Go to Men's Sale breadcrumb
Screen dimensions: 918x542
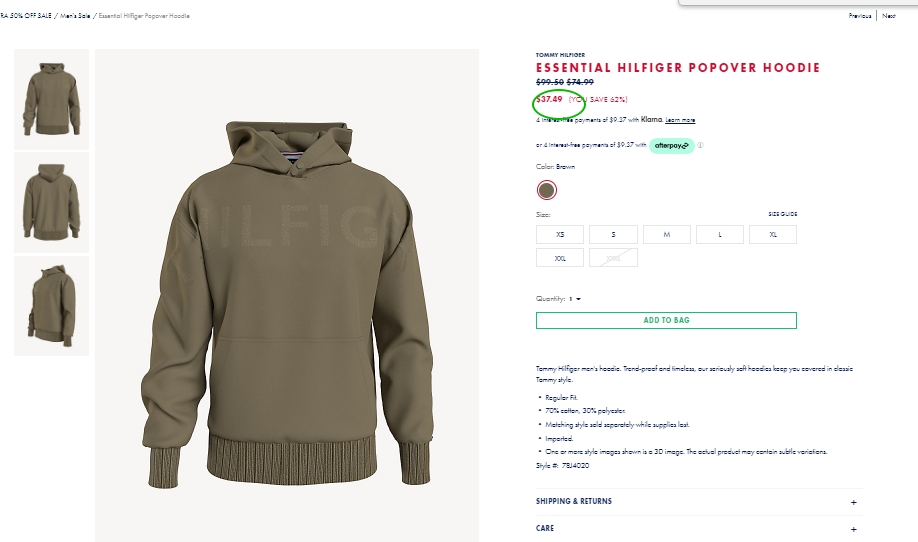(x=75, y=16)
